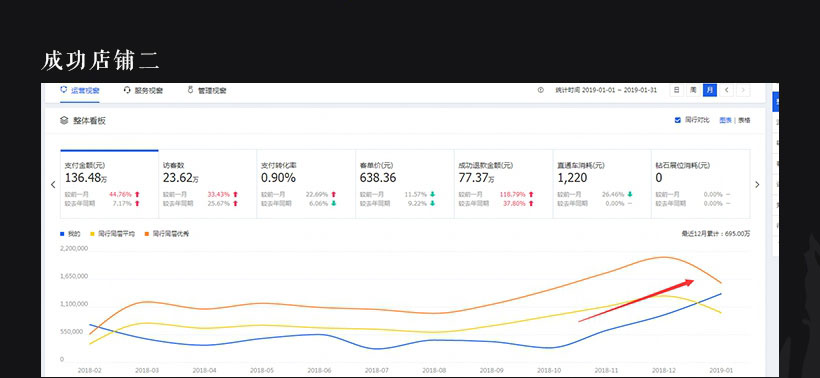Viewport: 820px width, 378px height.
Task: Click the info icon before 统计时间
Action: 540,90
